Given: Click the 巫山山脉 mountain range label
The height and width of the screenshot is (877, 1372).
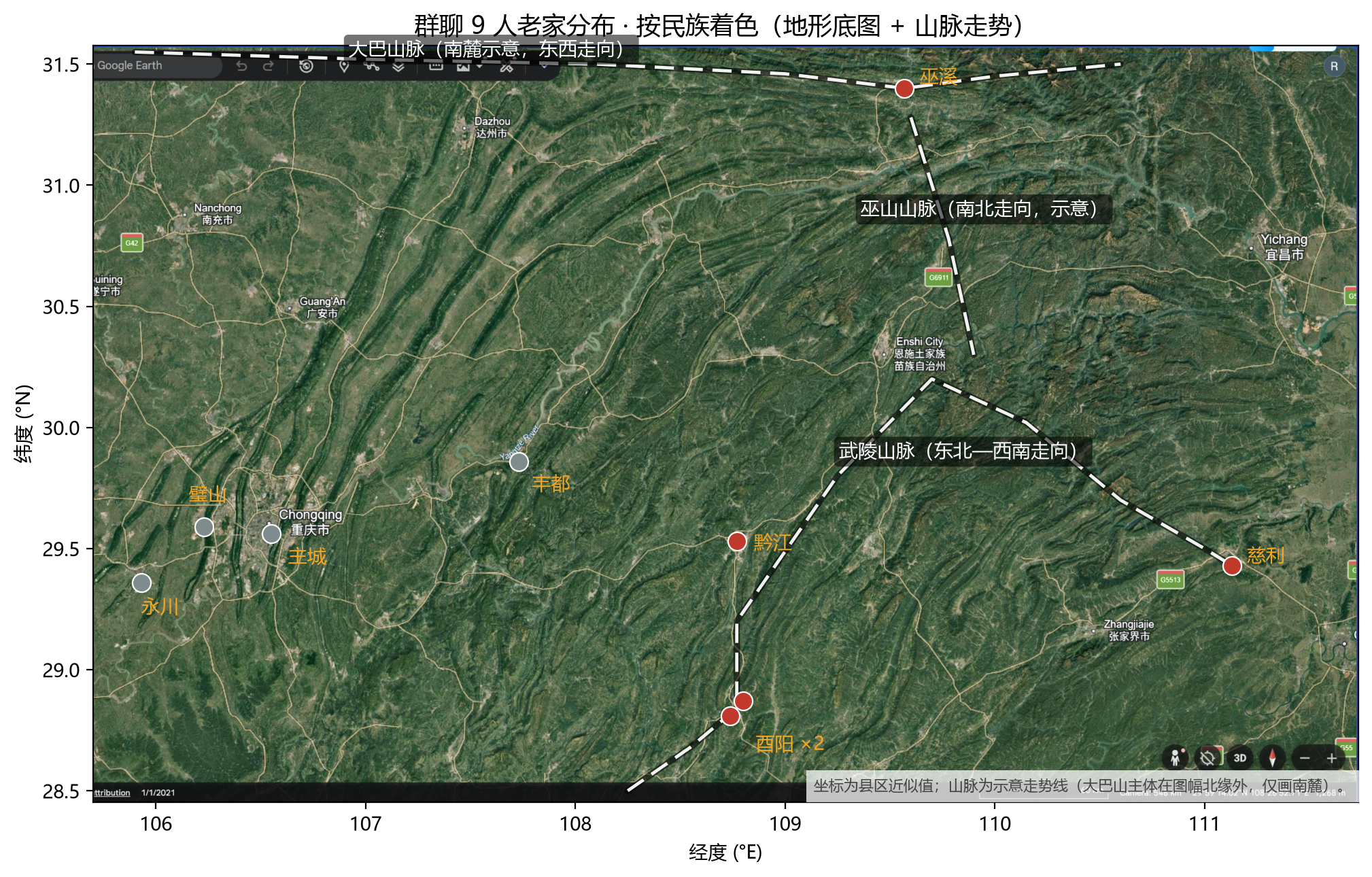Looking at the screenshot, I should (984, 209).
